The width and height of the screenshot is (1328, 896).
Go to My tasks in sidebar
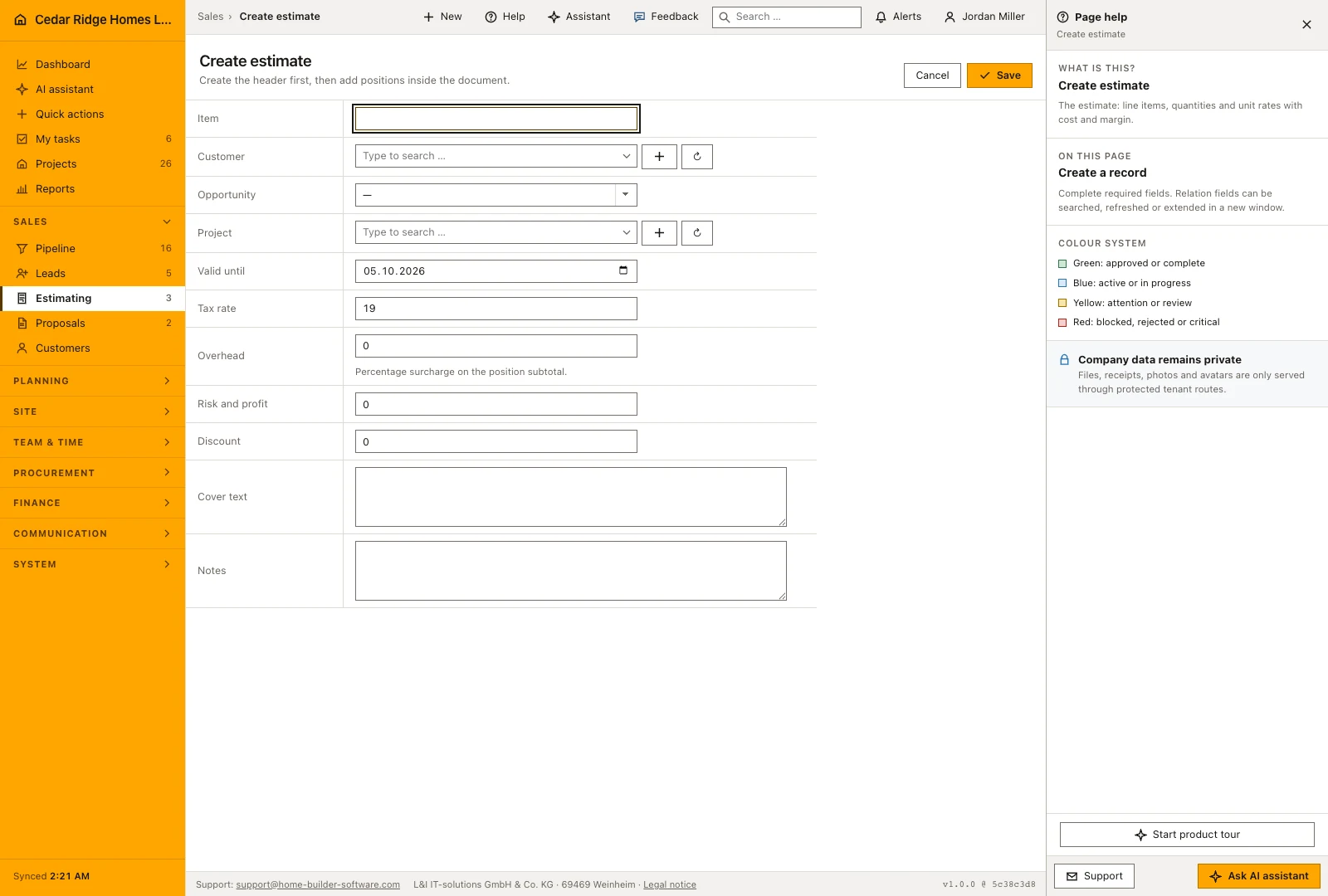point(92,139)
